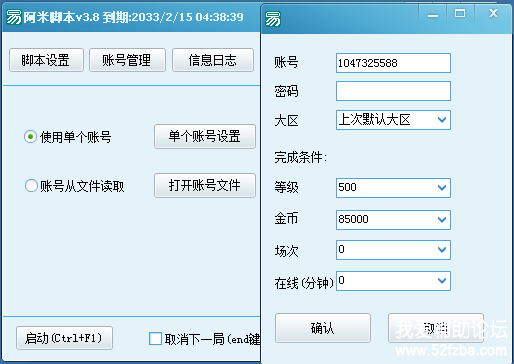514x364 pixels.
Task: Close the account dialog window
Action: (493, 14)
